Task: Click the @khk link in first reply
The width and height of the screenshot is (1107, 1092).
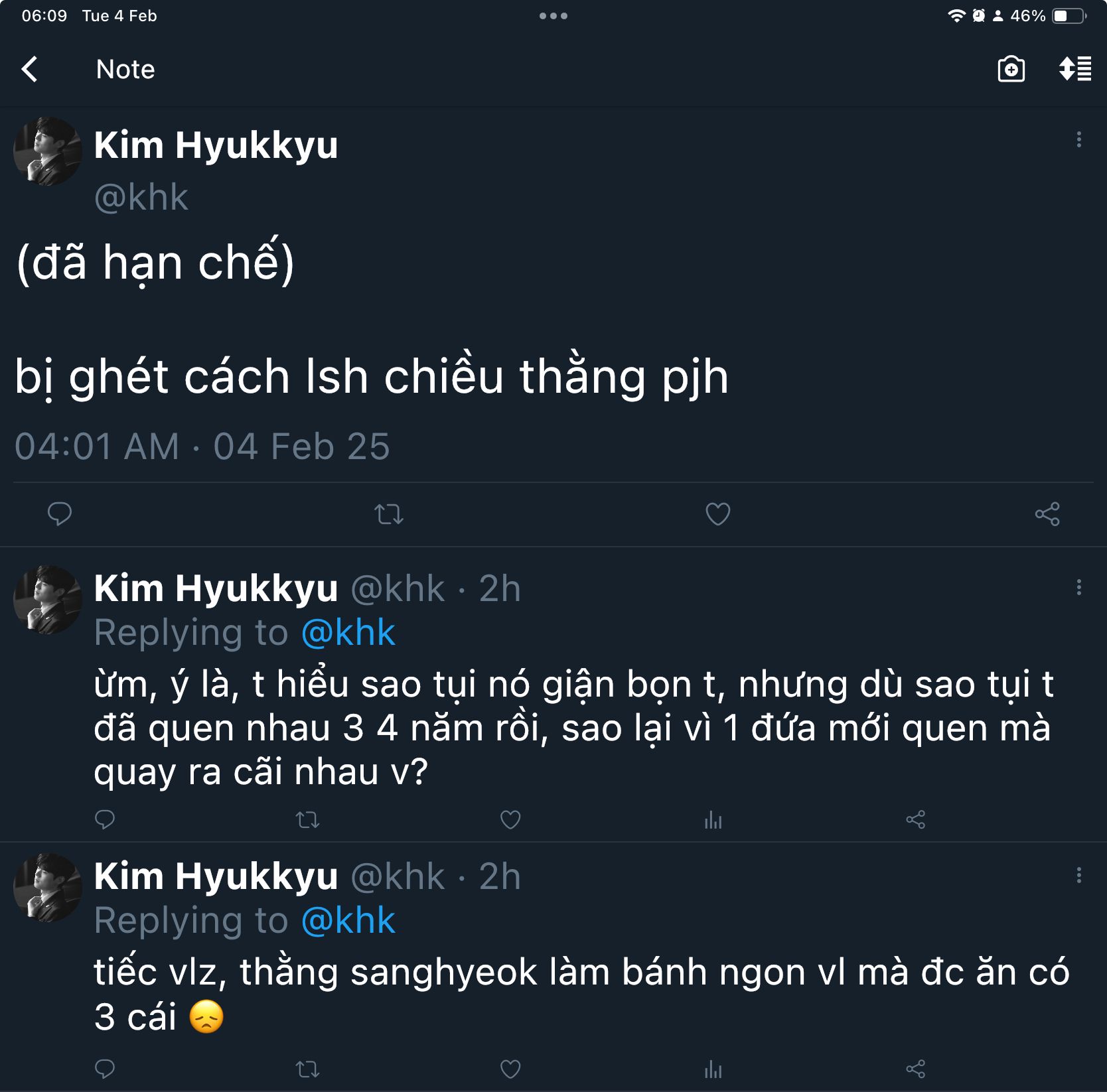Action: 348,632
